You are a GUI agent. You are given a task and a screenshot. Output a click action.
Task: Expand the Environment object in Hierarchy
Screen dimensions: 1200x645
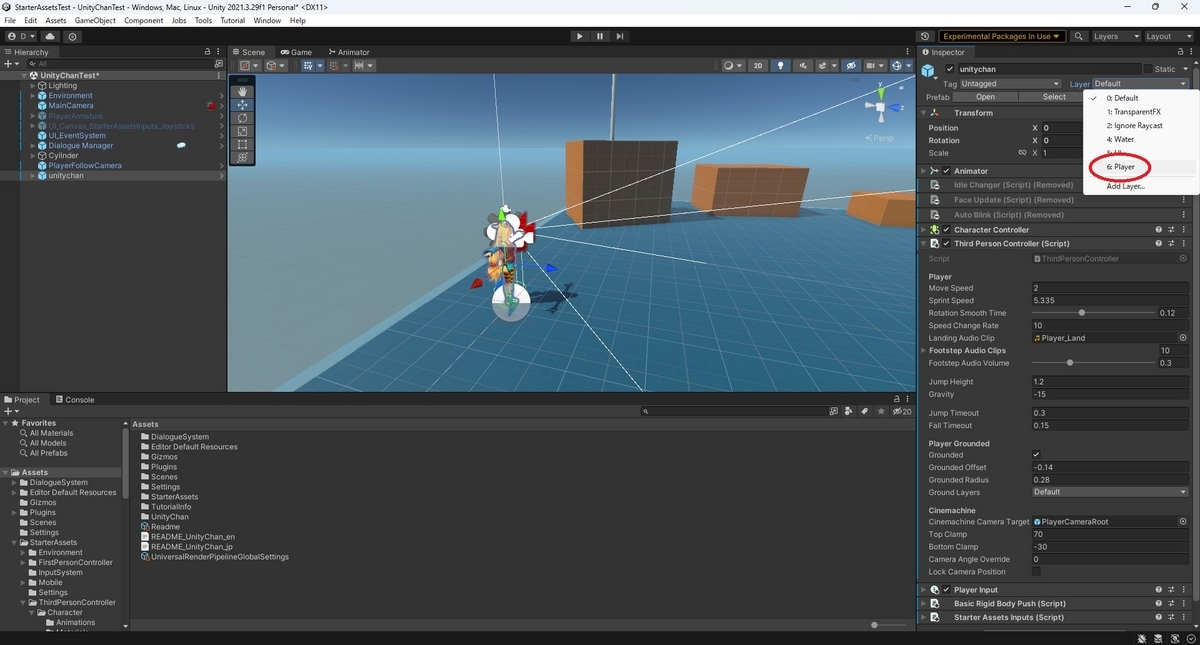[33, 96]
